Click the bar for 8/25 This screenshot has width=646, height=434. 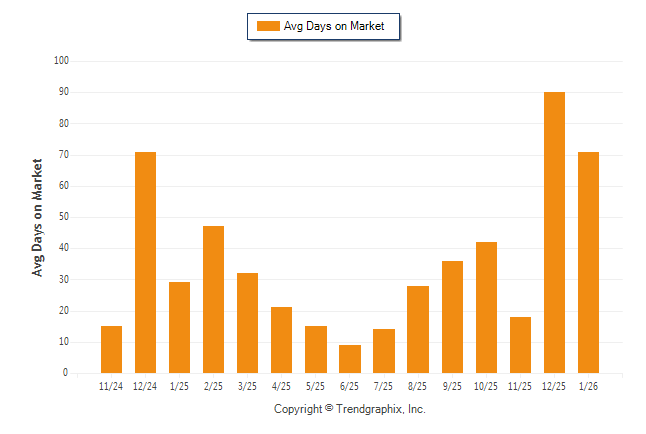[x=418, y=329]
